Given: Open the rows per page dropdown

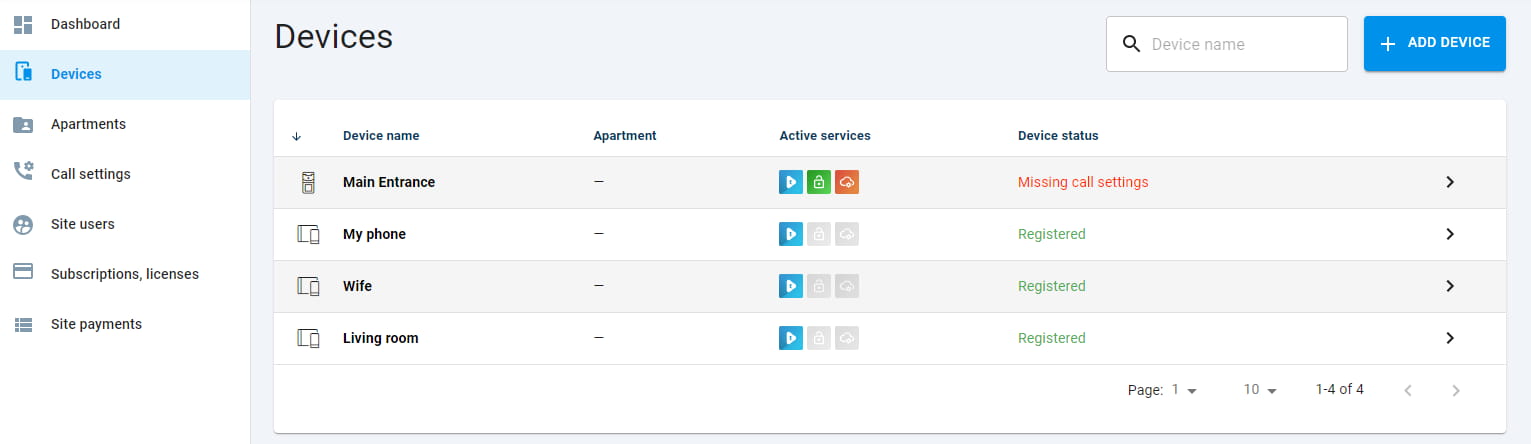Looking at the screenshot, I should pos(1261,390).
